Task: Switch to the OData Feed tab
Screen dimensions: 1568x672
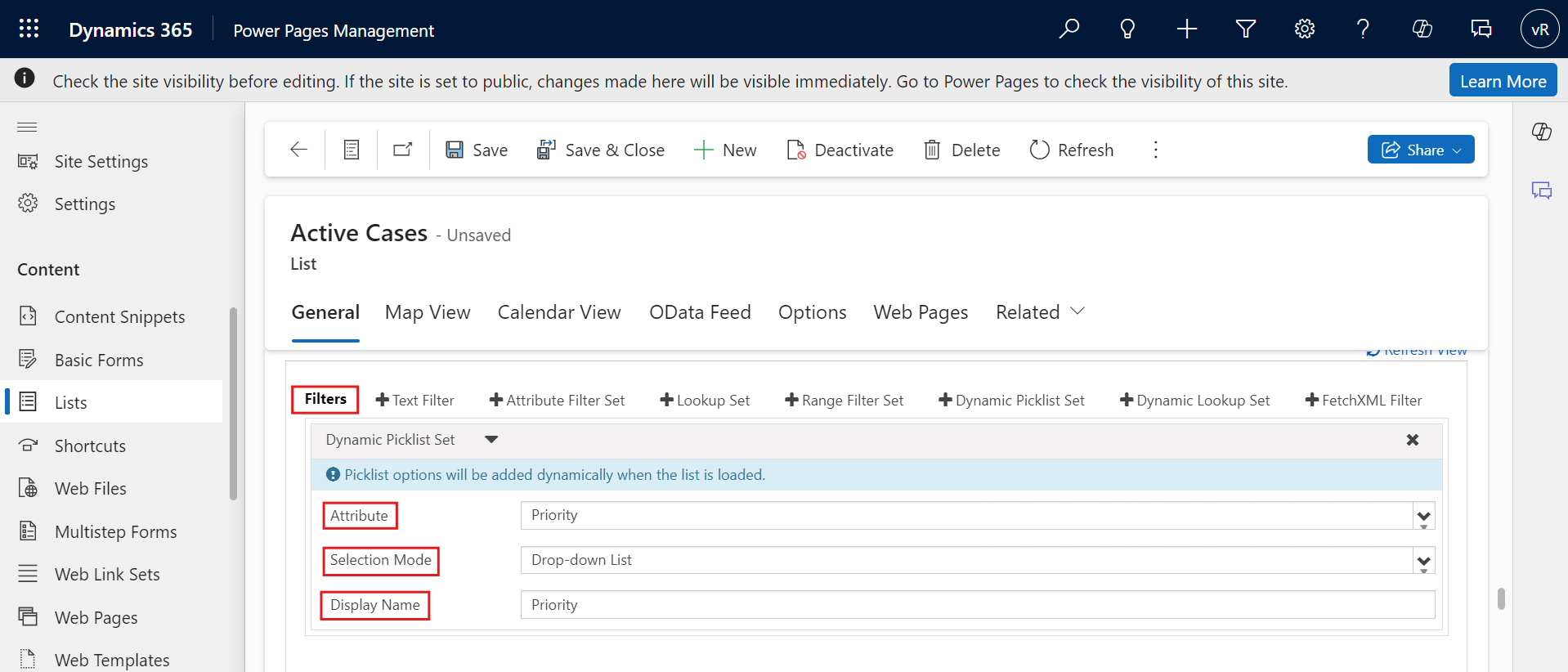Action: [700, 312]
